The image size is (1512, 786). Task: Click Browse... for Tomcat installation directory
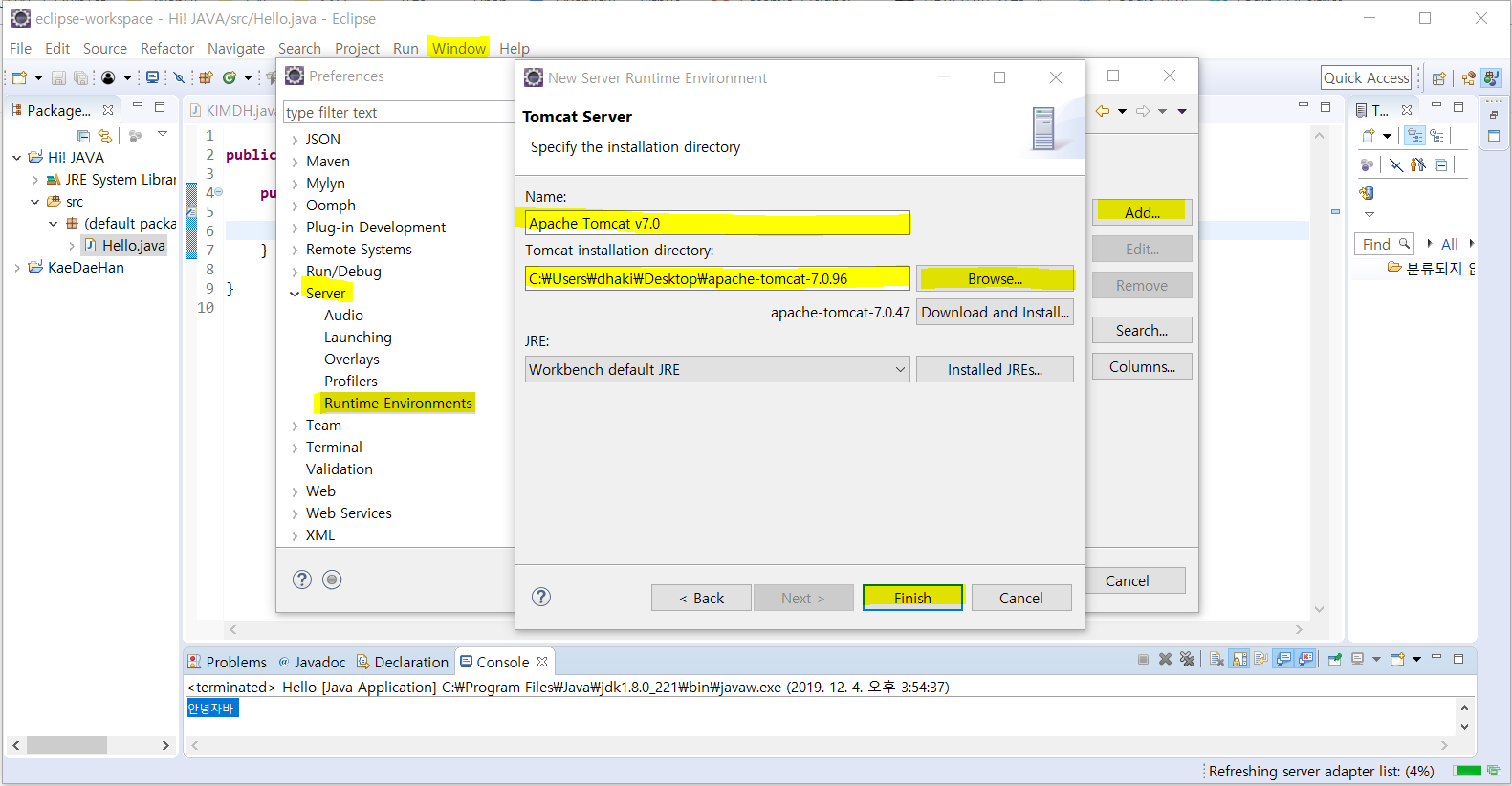(995, 278)
